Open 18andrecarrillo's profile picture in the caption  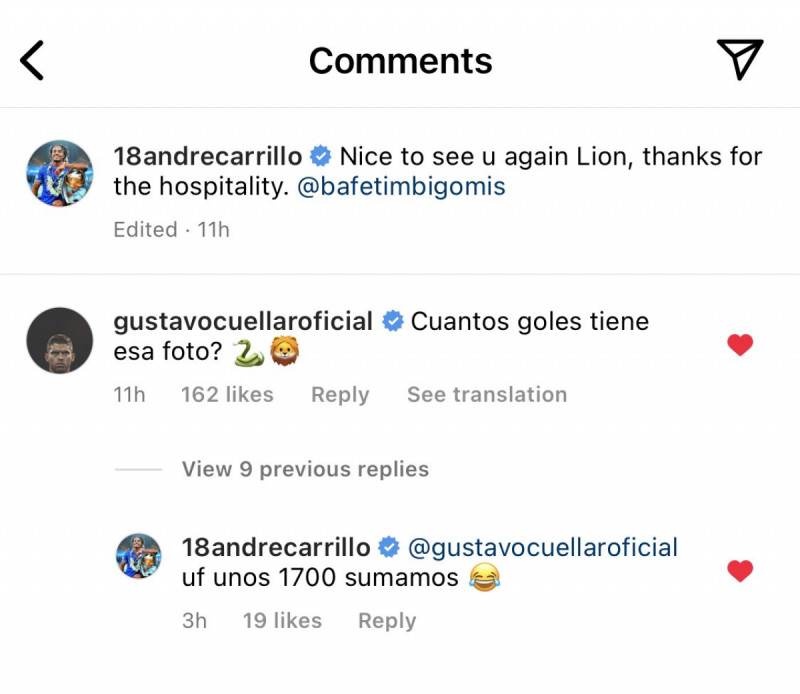click(59, 174)
